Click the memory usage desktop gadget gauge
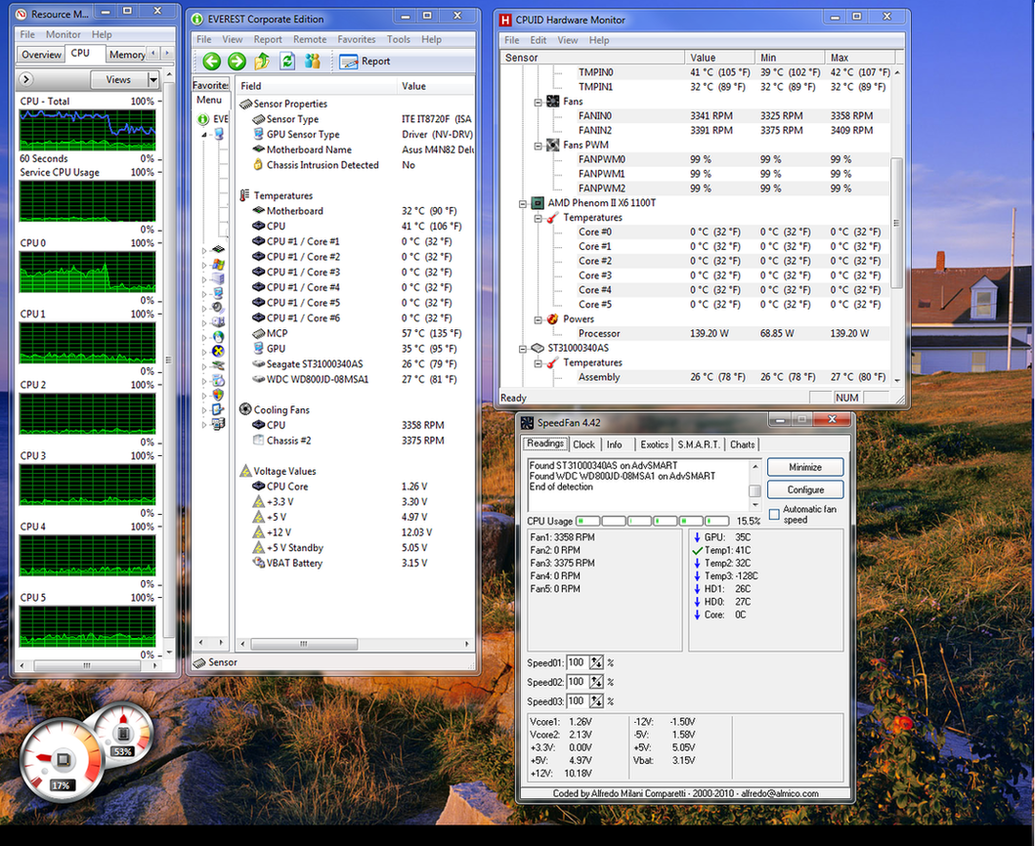This screenshot has width=1035, height=846. pos(123,734)
